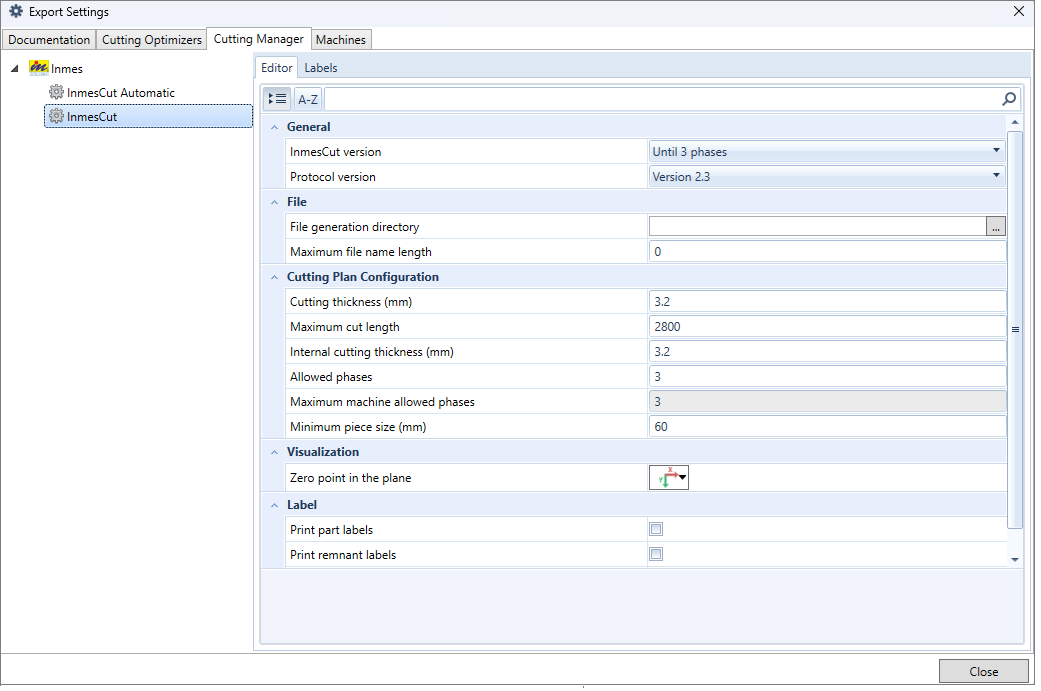The width and height of the screenshot is (1041, 691).
Task: Click the File generation directory label
Action: point(355,227)
